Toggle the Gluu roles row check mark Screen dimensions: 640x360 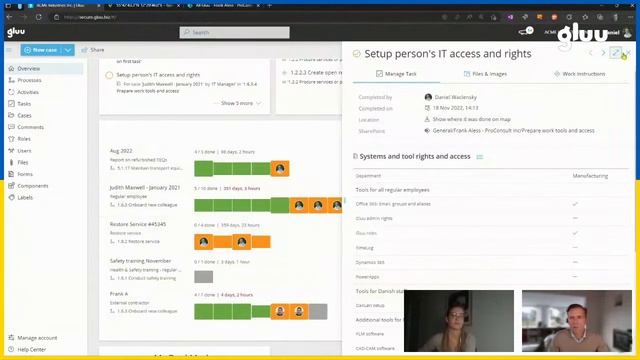coord(575,233)
